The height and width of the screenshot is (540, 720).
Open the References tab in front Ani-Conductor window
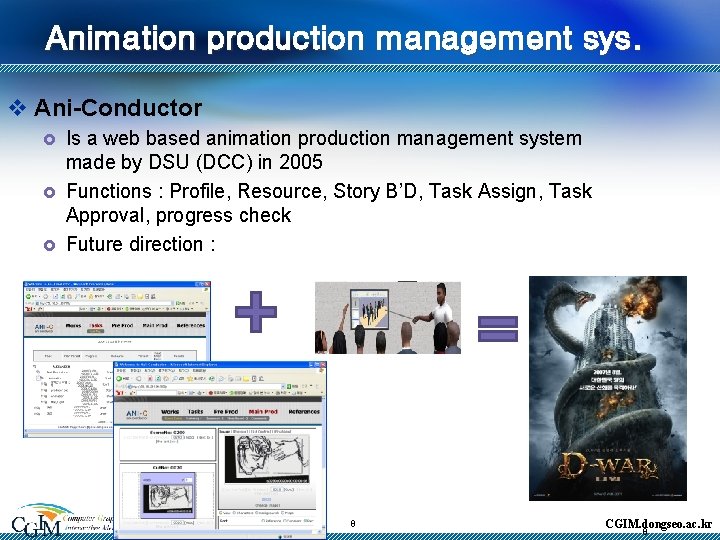[304, 411]
